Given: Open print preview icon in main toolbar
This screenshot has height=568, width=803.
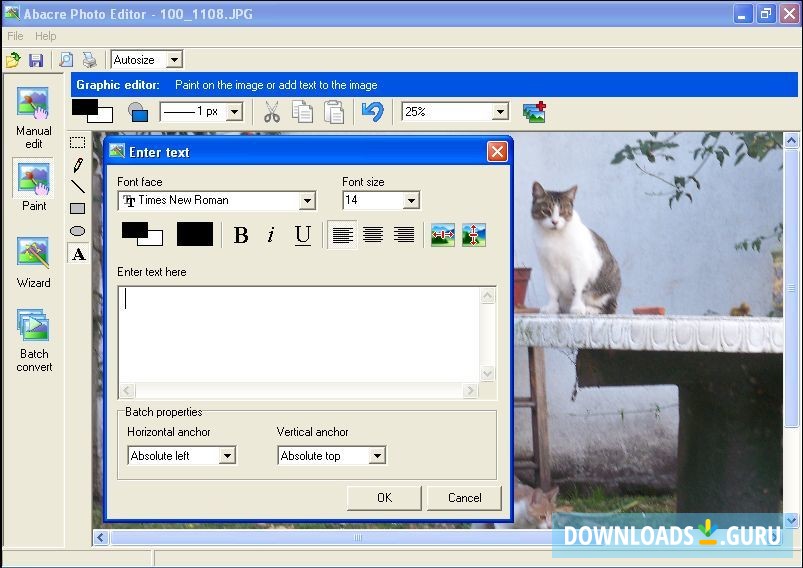Looking at the screenshot, I should (x=66, y=60).
